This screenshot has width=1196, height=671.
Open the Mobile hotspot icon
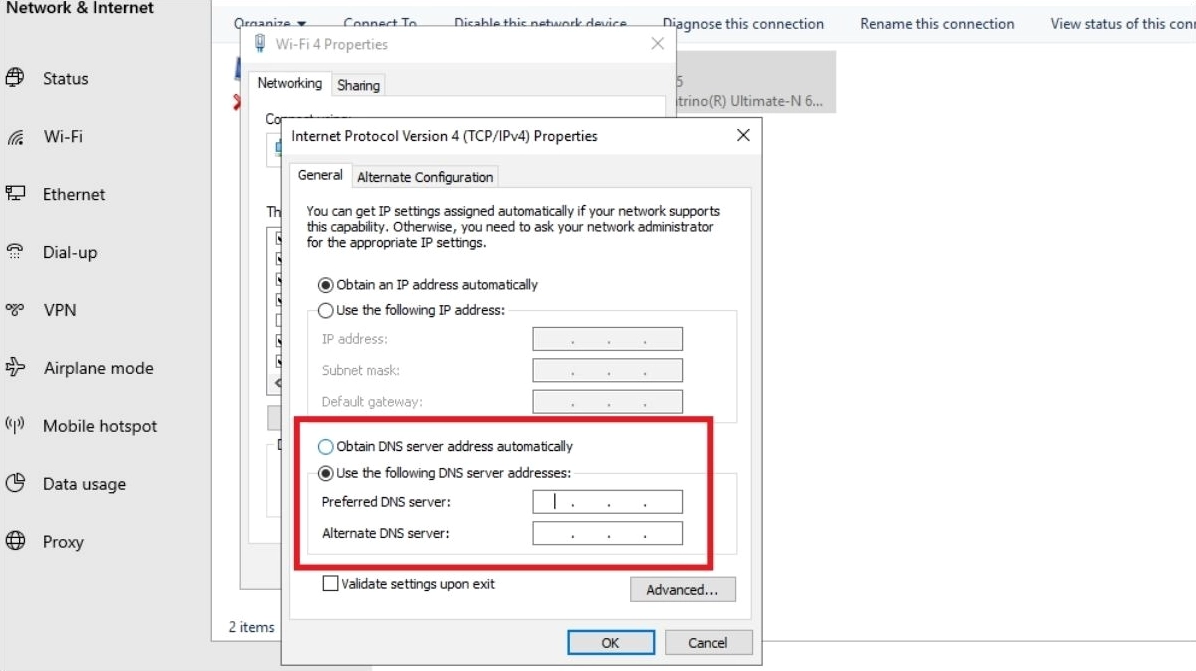point(15,426)
